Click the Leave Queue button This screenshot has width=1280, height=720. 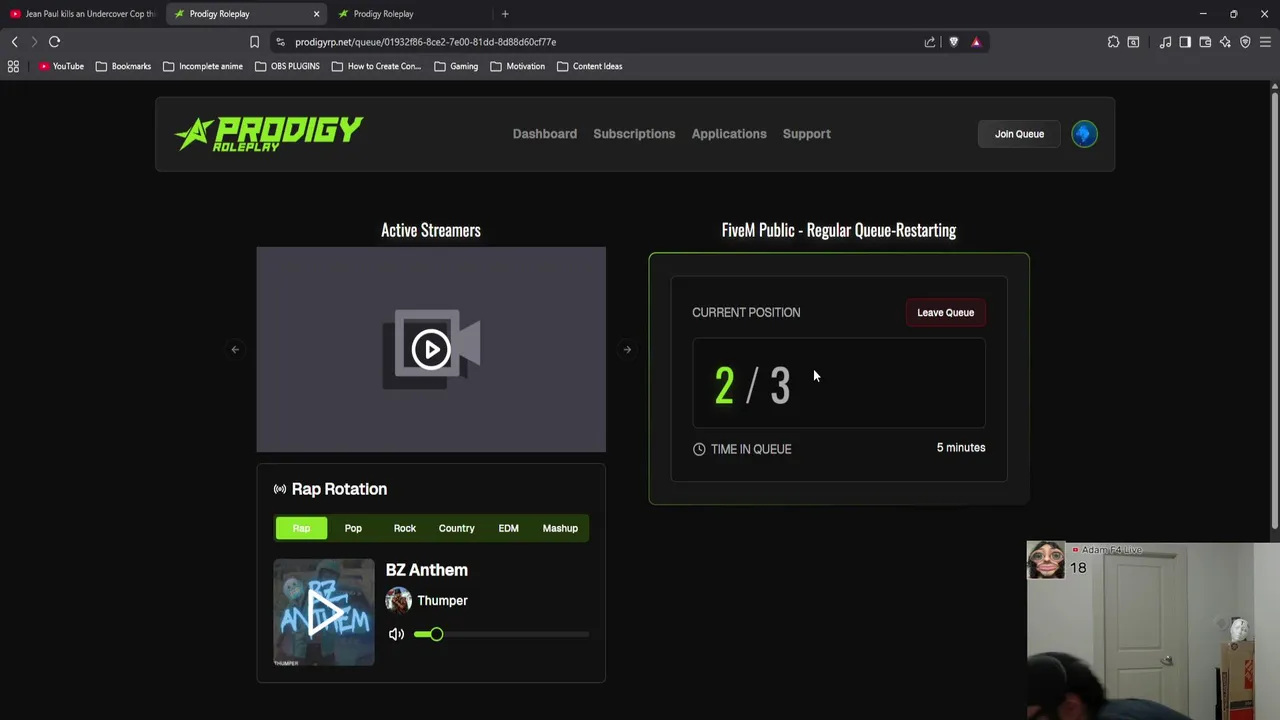click(945, 312)
